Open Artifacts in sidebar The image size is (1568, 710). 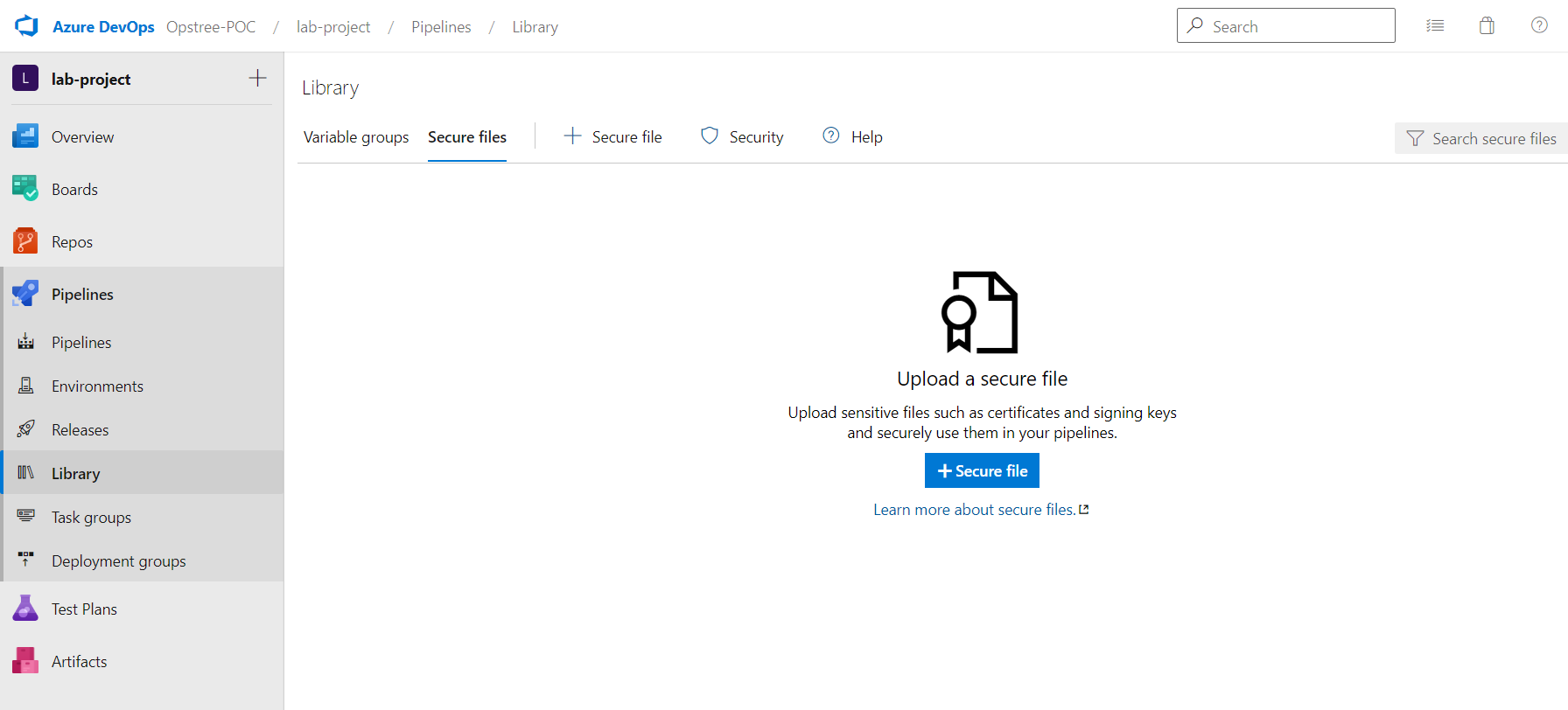pos(142,661)
